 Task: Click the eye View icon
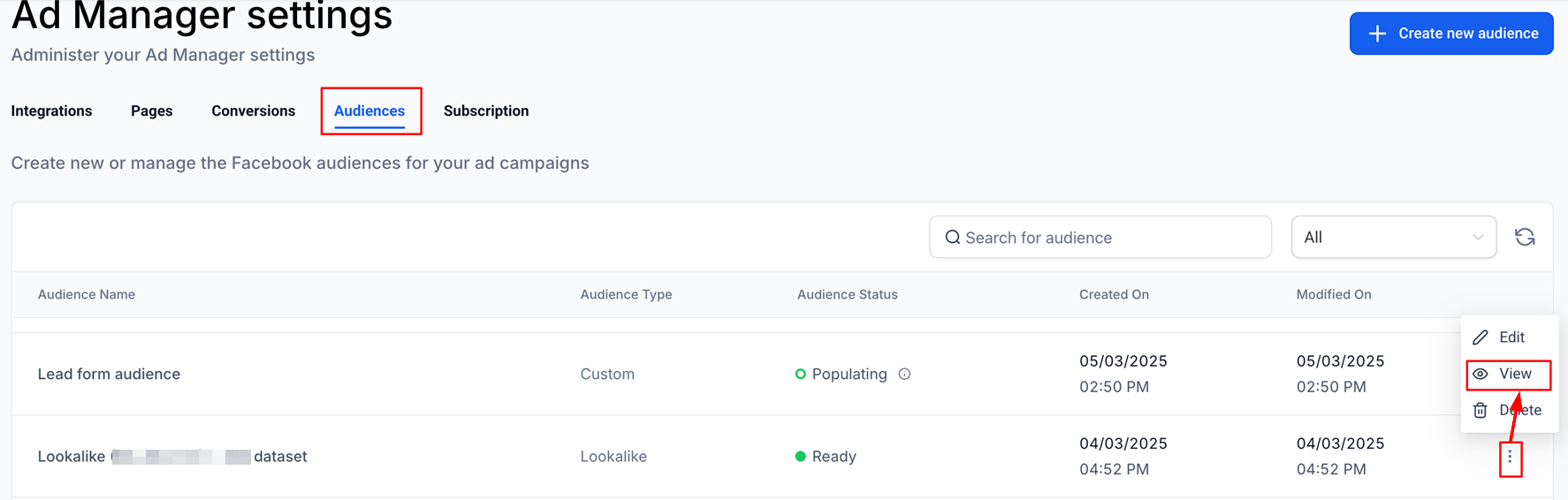pos(1480,374)
